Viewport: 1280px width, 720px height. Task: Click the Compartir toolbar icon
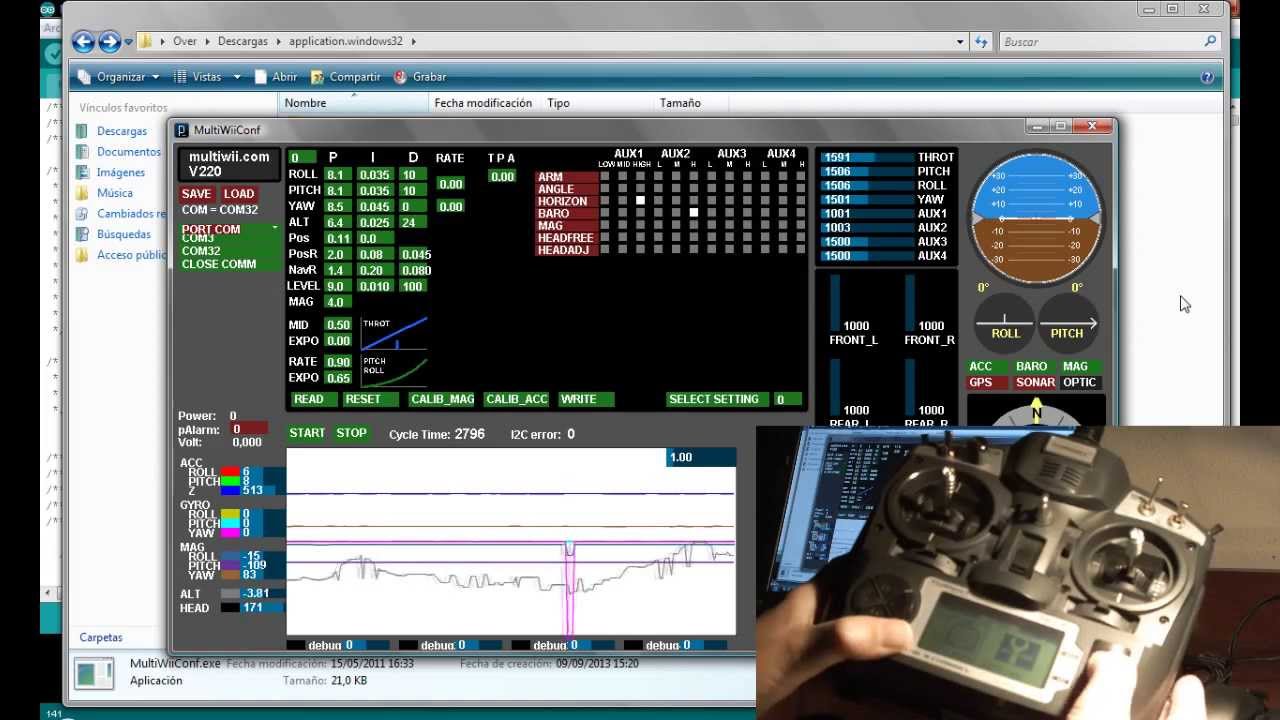(x=317, y=77)
